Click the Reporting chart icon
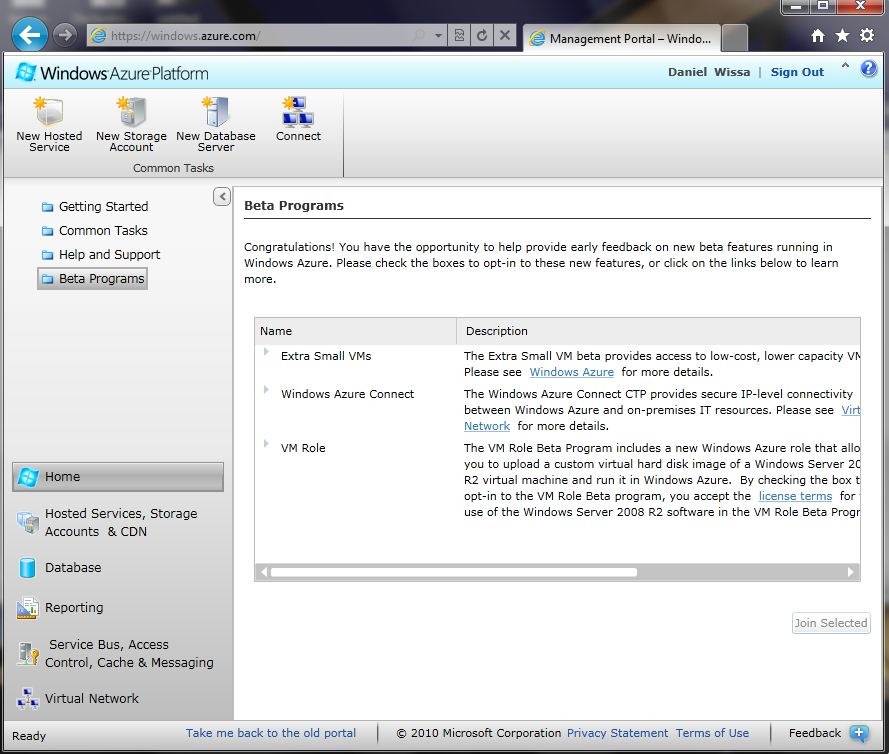This screenshot has width=889, height=754. [x=27, y=608]
